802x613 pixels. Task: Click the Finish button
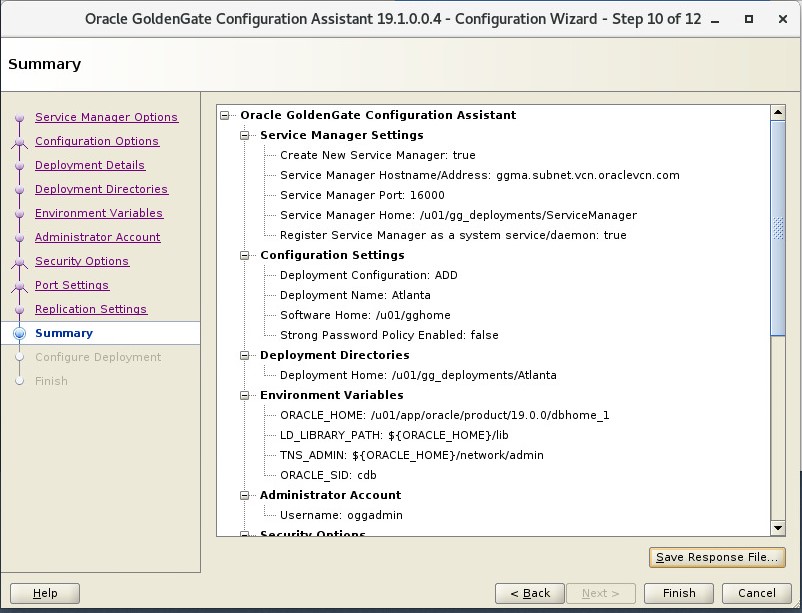tap(679, 593)
